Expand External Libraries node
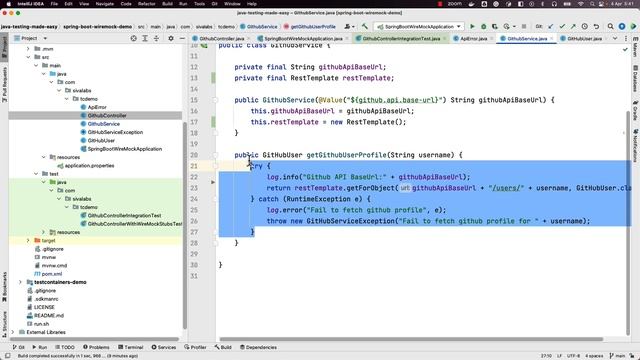This screenshot has width=640, height=360. click(x=13, y=332)
